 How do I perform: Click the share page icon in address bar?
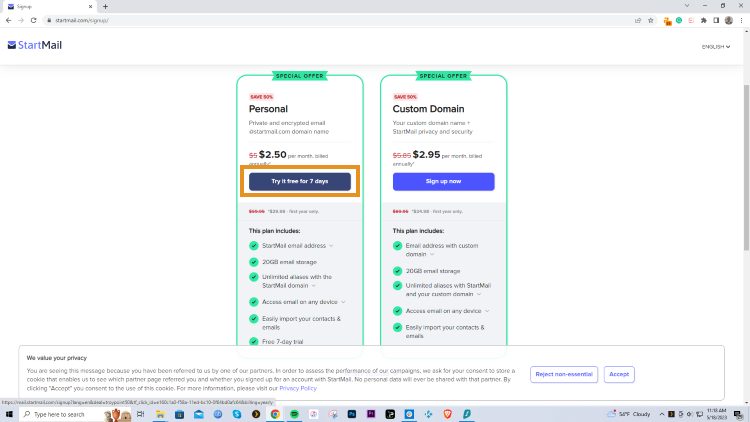coord(638,20)
